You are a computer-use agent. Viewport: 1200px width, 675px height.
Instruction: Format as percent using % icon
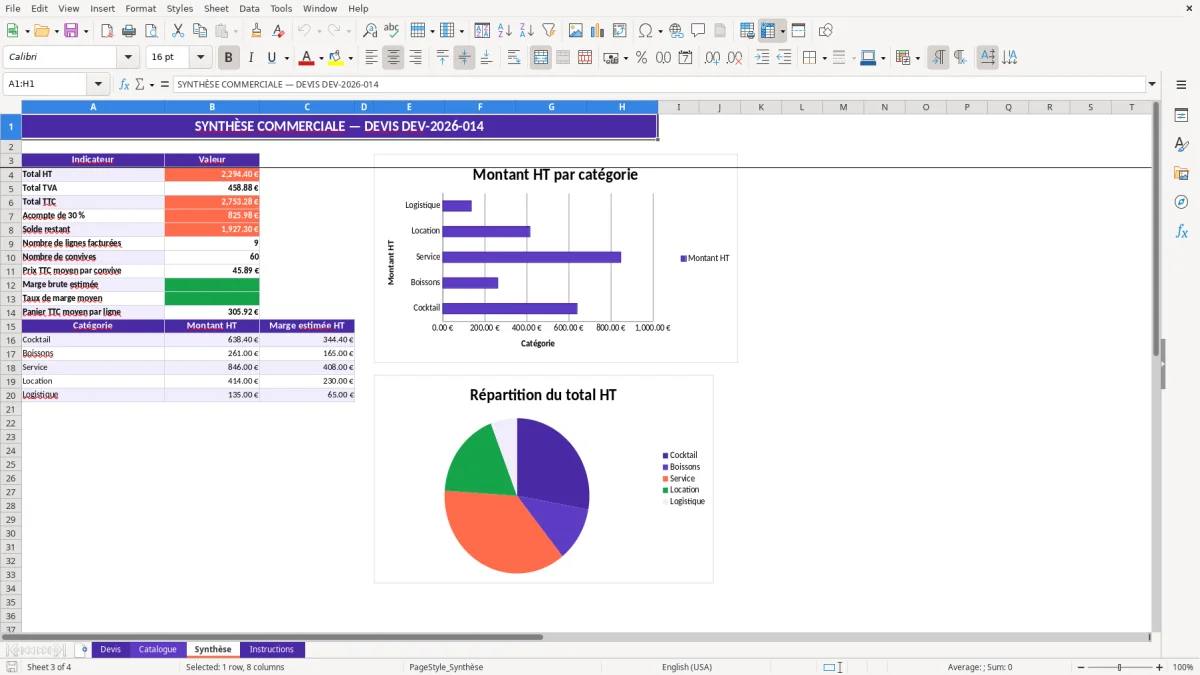[641, 58]
